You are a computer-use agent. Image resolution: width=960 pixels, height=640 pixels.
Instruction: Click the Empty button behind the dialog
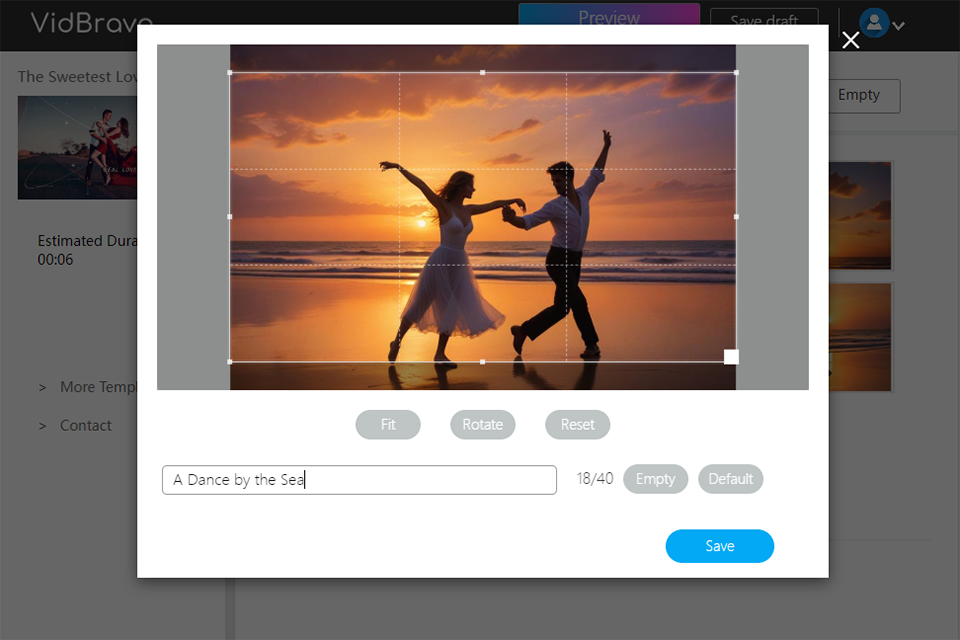point(864,96)
